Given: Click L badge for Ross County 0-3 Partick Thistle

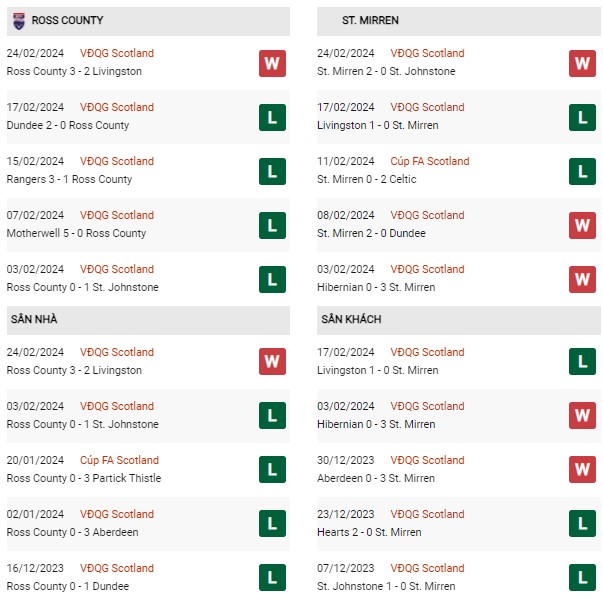Looking at the screenshot, I should (272, 469).
